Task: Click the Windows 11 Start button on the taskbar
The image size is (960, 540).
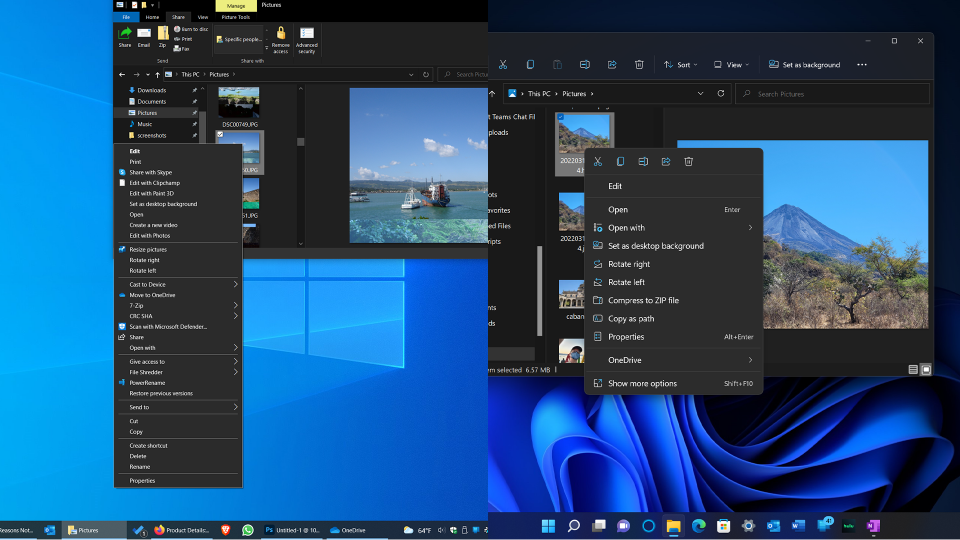Action: [548, 525]
